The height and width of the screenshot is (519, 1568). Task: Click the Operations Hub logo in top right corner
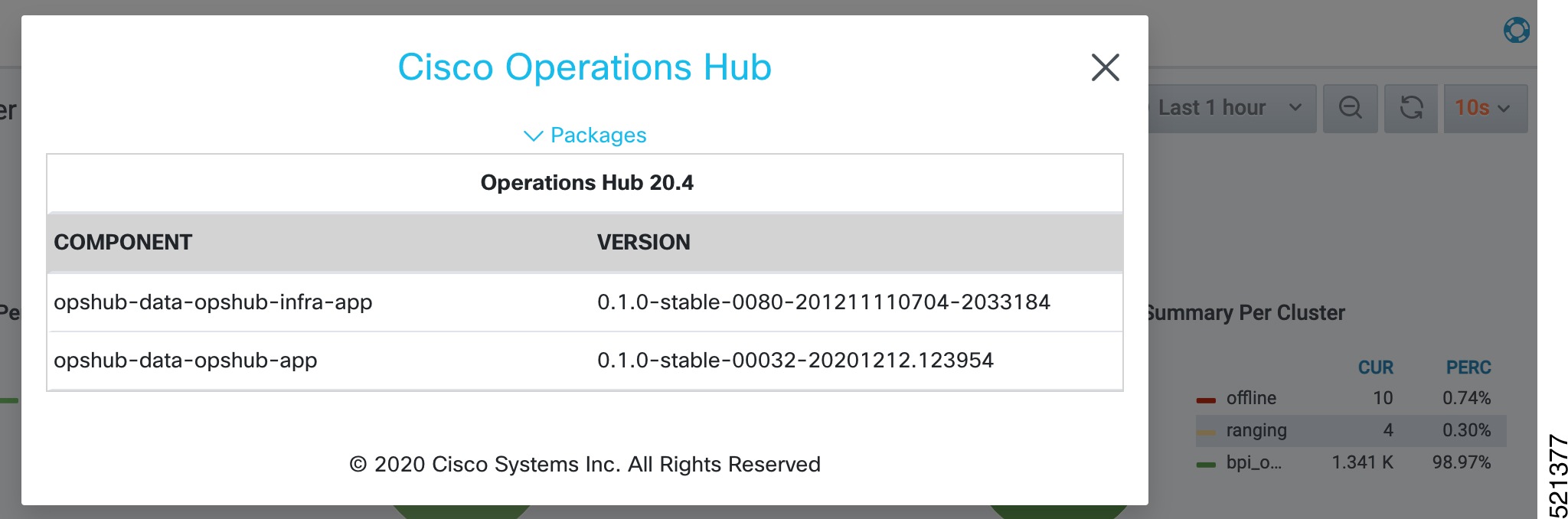pos(1516,31)
